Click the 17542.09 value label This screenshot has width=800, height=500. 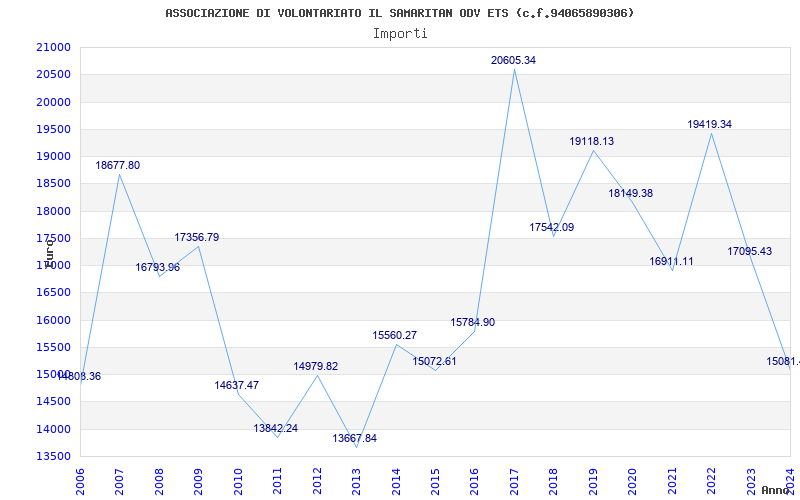click(x=552, y=227)
